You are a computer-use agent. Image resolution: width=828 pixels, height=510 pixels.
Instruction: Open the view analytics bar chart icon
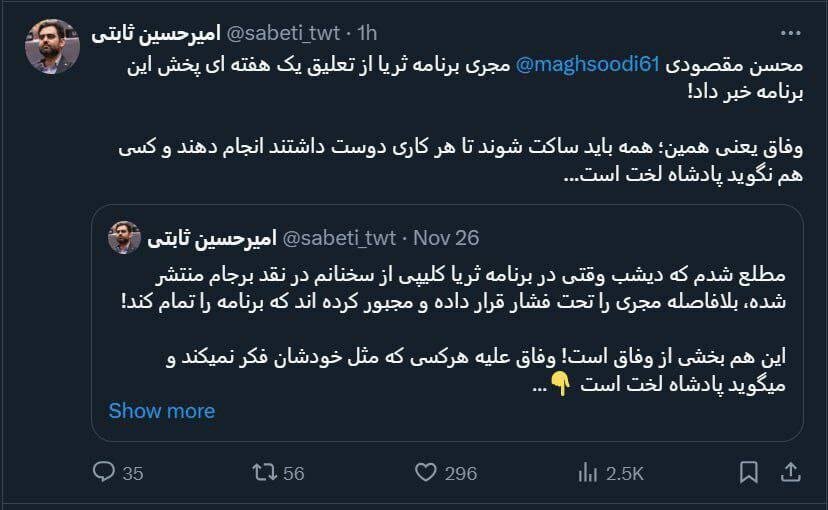click(x=588, y=472)
